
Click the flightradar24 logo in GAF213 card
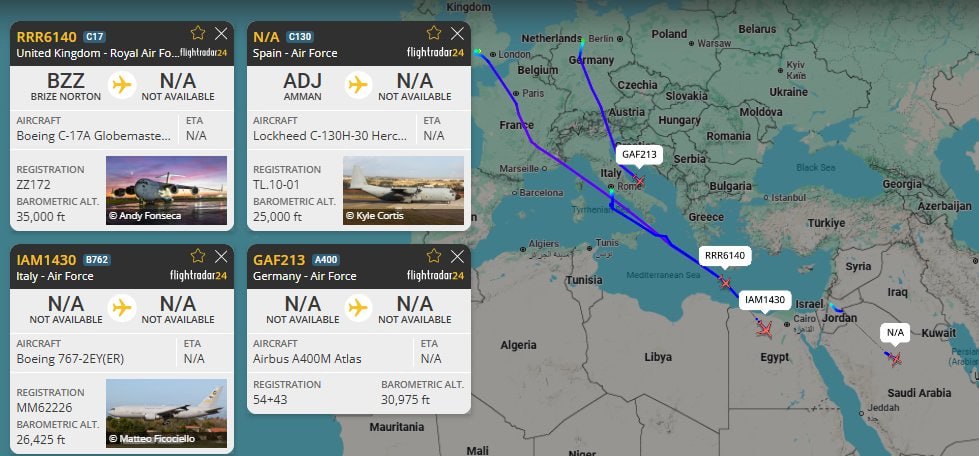tap(435, 275)
